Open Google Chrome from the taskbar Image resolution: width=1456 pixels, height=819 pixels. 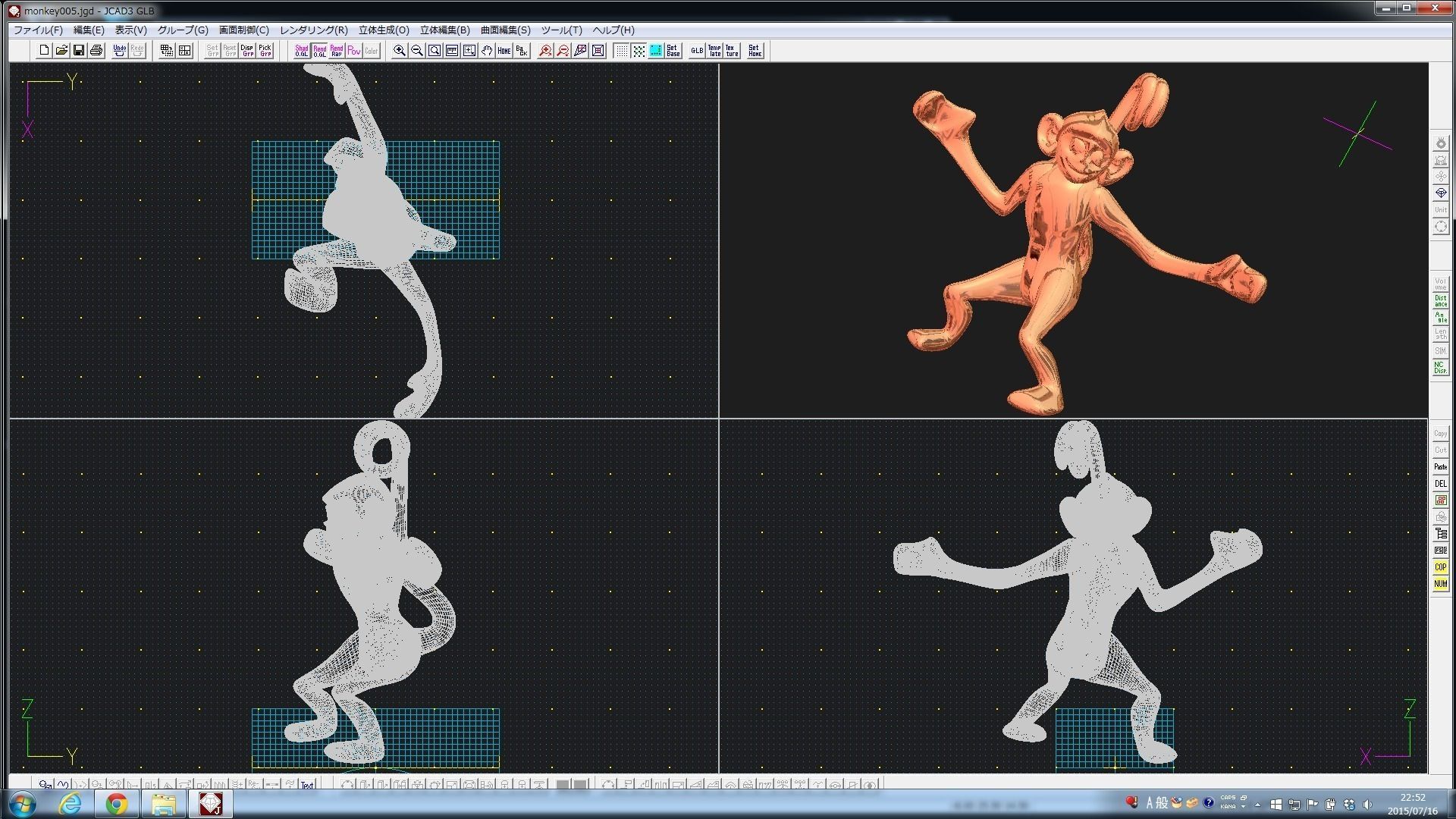tap(117, 804)
